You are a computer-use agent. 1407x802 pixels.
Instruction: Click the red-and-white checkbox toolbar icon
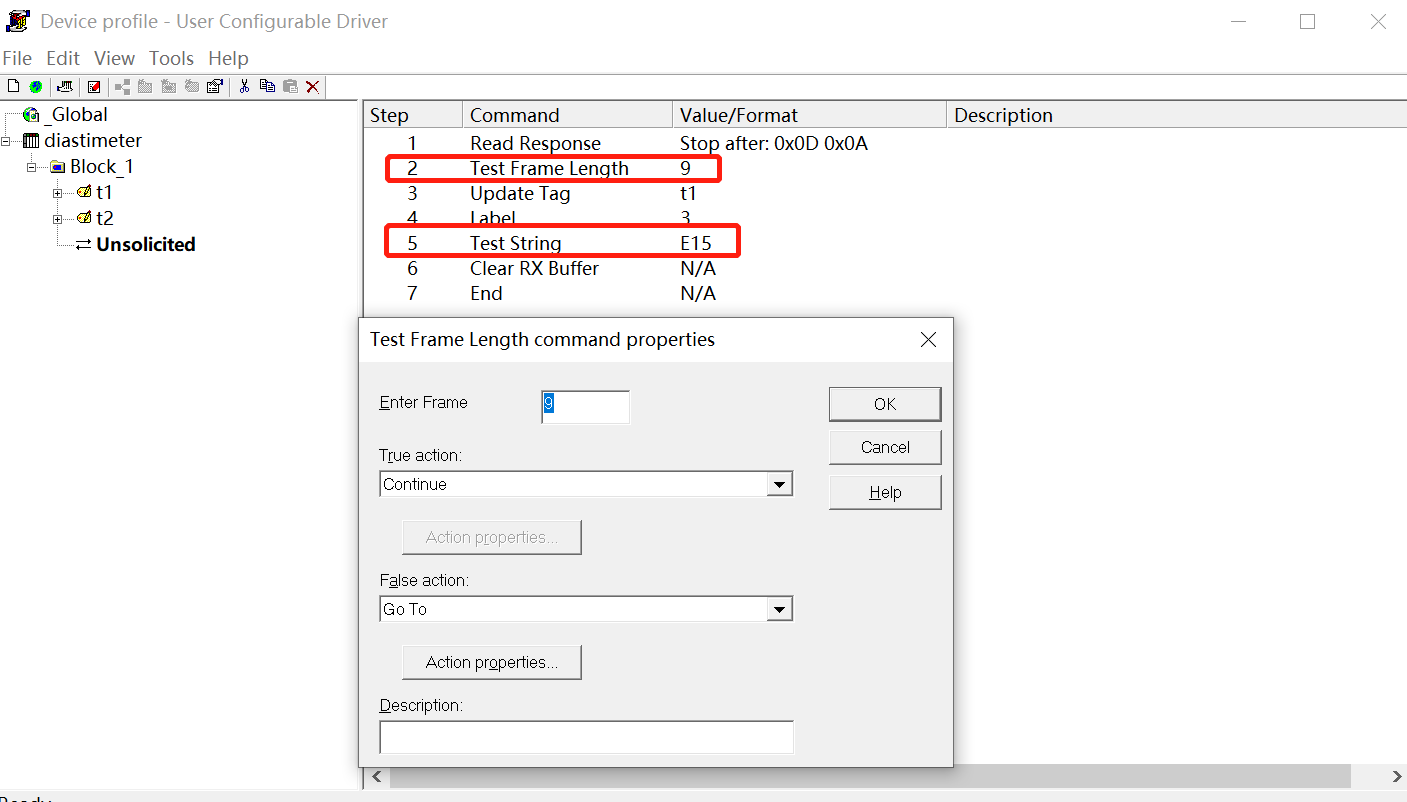coord(94,87)
